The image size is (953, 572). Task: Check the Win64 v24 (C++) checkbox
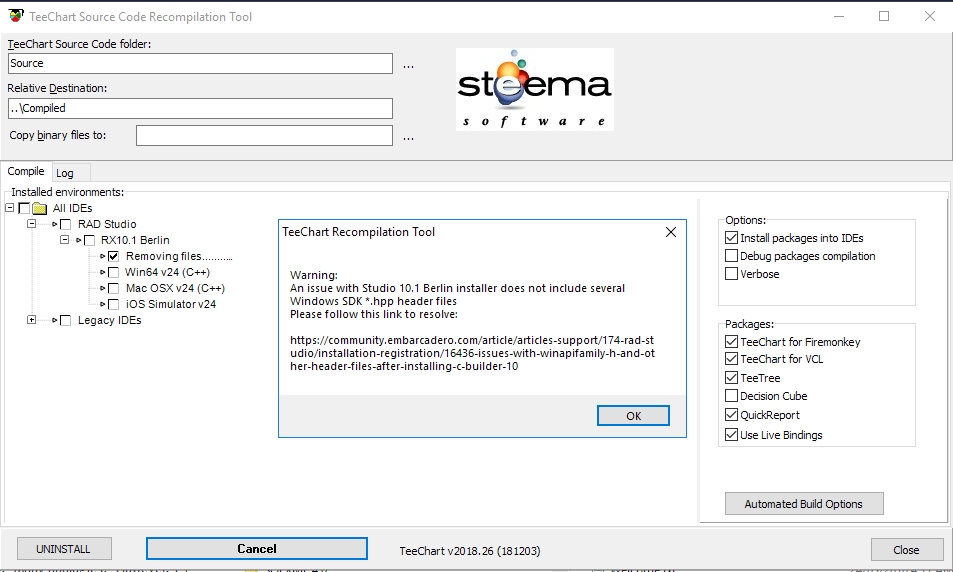(x=113, y=272)
